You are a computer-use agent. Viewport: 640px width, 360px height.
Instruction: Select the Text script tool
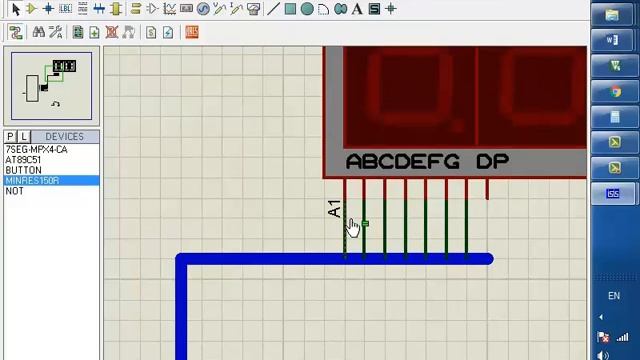(82, 9)
